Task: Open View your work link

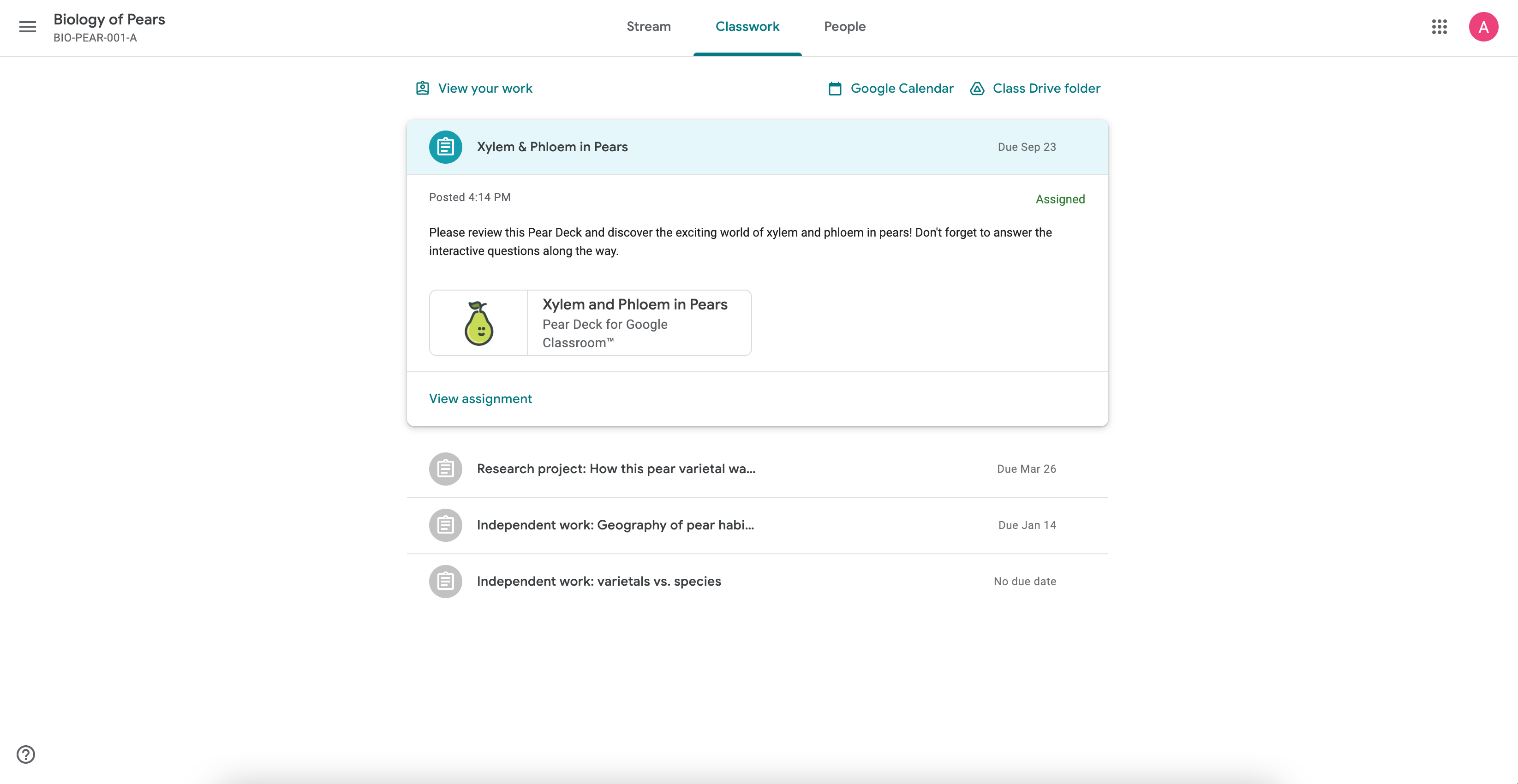Action: pyautogui.click(x=485, y=89)
